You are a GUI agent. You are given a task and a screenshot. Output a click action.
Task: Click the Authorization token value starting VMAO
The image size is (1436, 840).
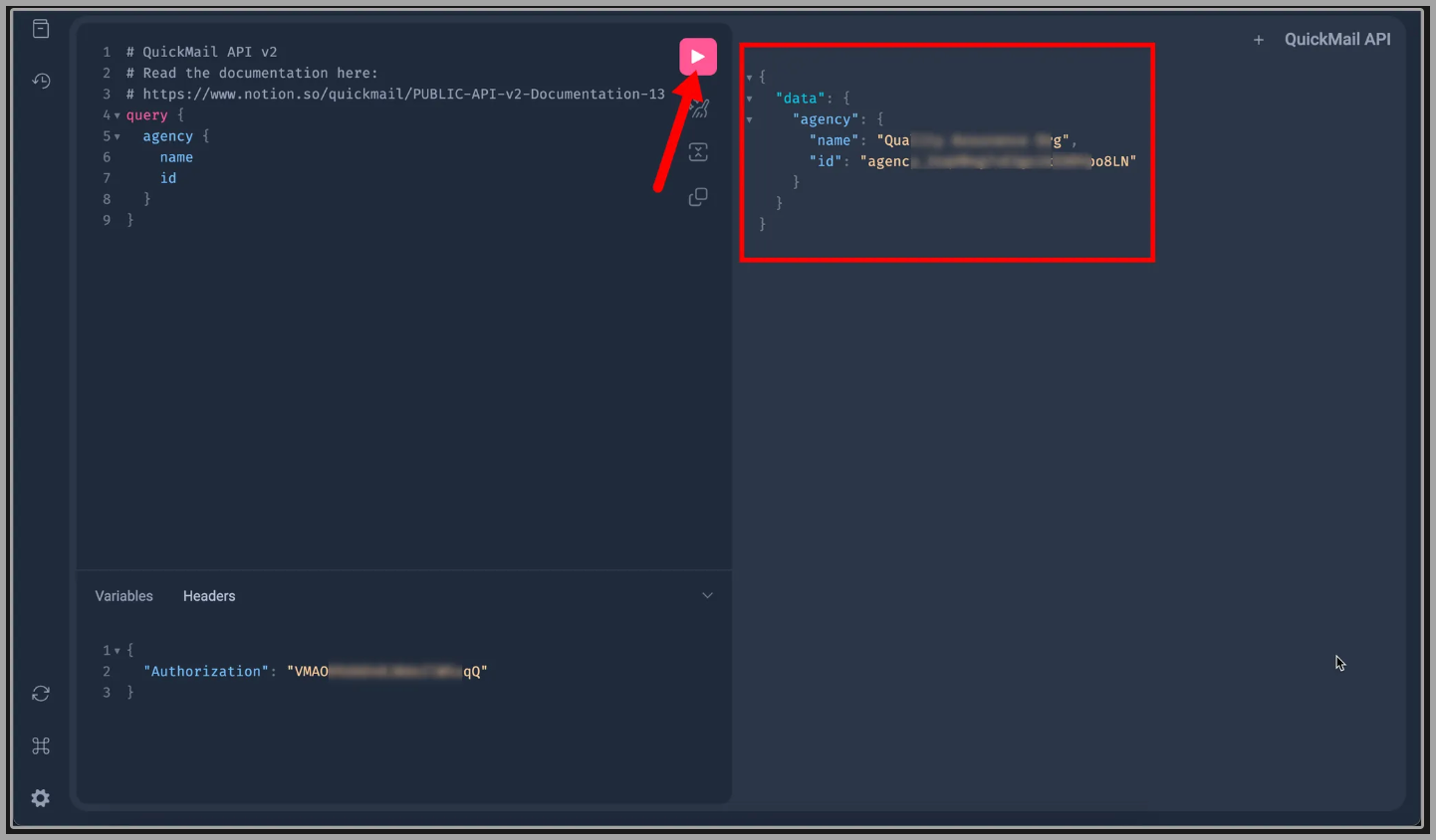387,672
